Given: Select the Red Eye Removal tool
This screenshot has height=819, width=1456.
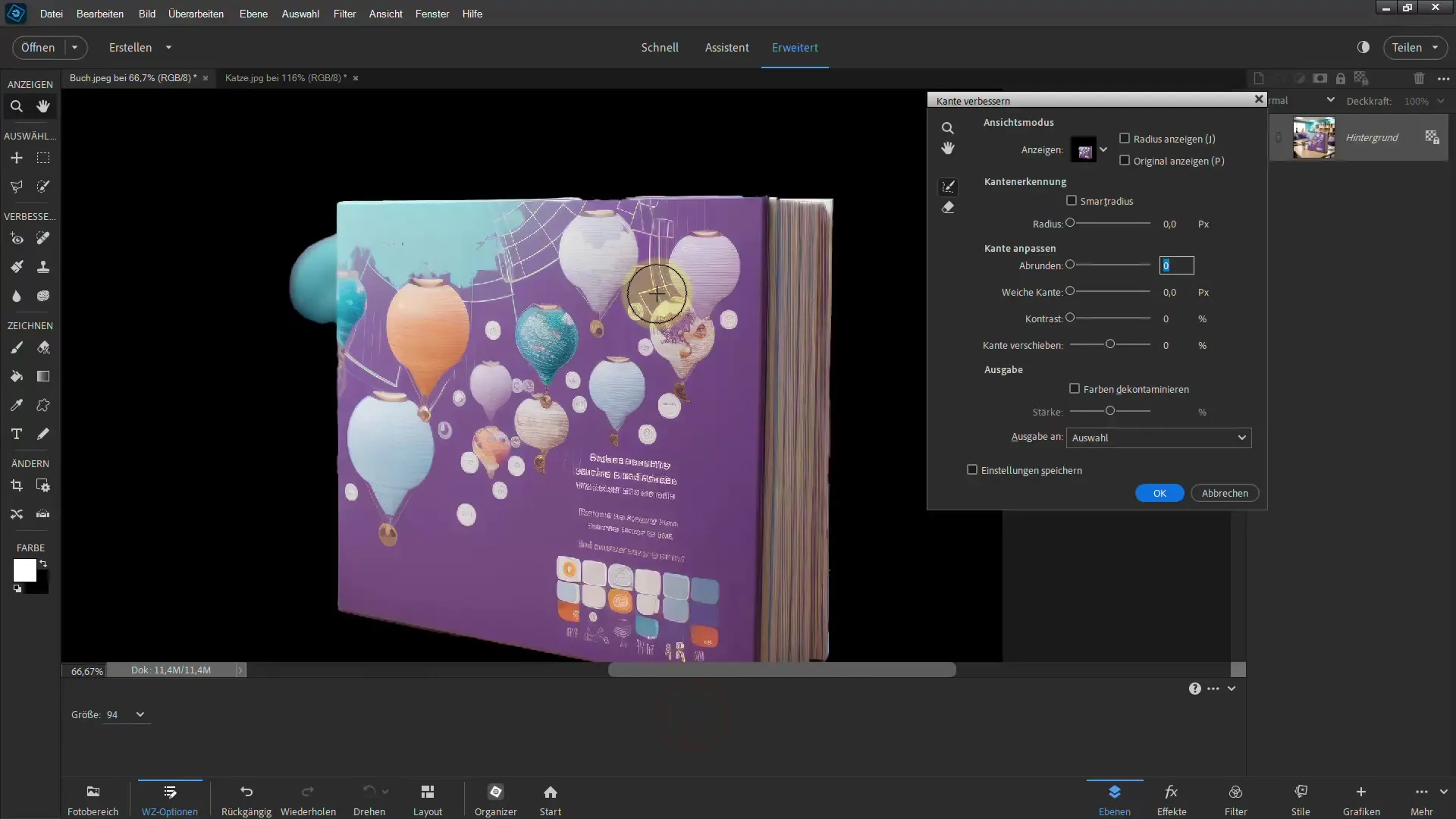Looking at the screenshot, I should (x=17, y=238).
